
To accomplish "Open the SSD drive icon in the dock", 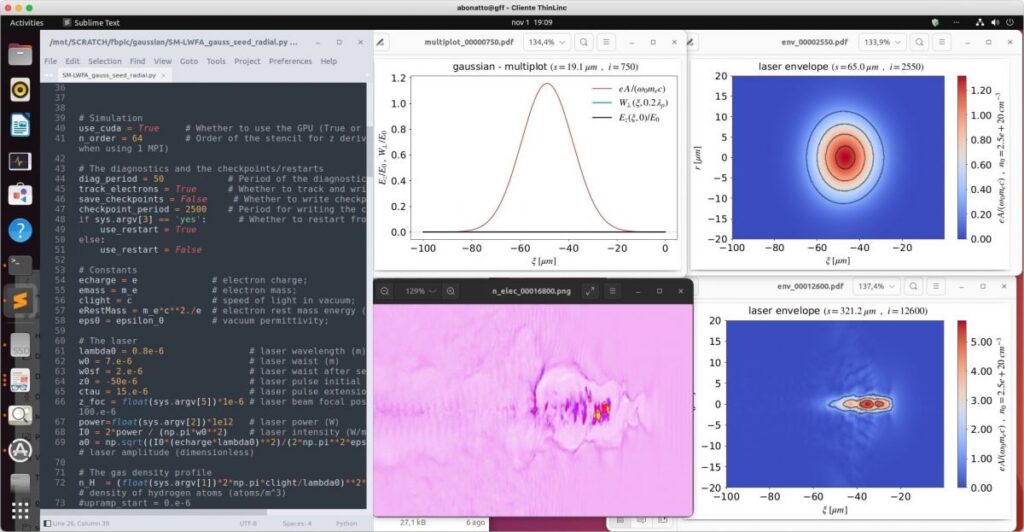I will [x=20, y=345].
